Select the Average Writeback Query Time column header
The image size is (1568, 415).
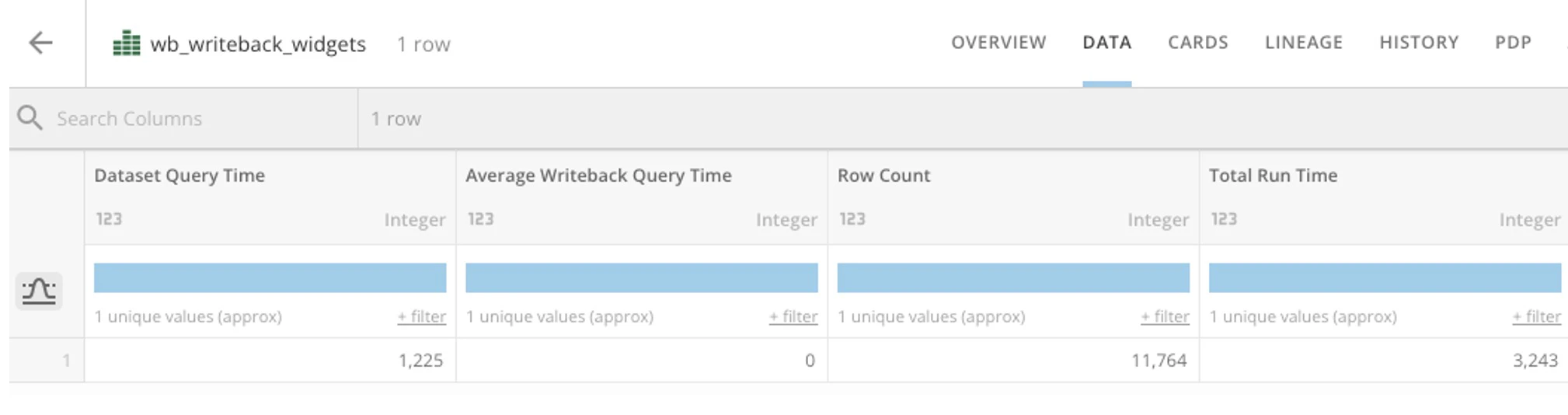(x=598, y=176)
